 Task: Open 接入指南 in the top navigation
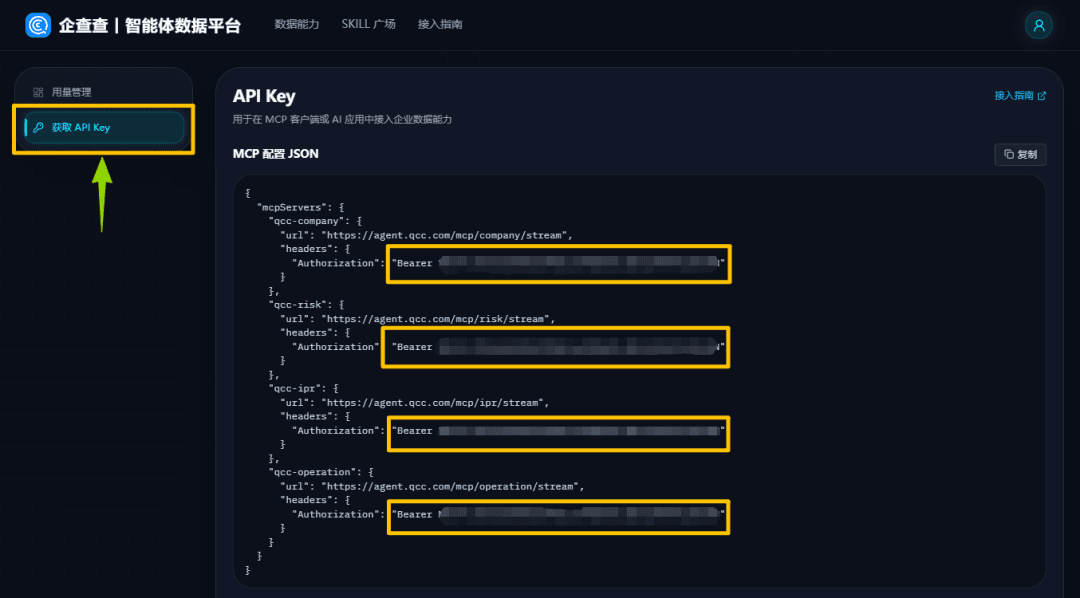coord(439,24)
